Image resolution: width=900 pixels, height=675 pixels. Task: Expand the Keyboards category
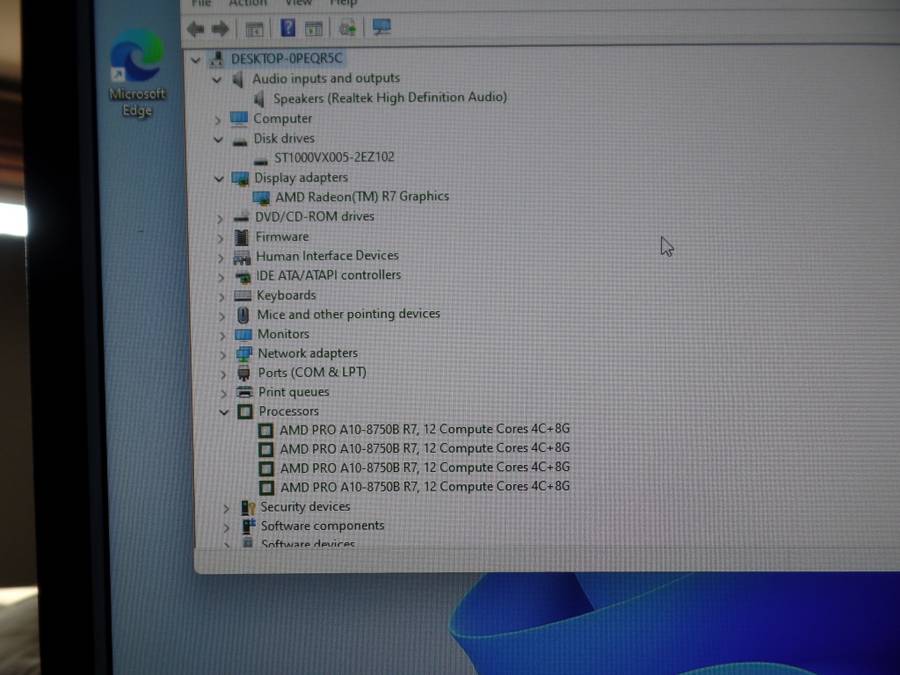tap(220, 296)
